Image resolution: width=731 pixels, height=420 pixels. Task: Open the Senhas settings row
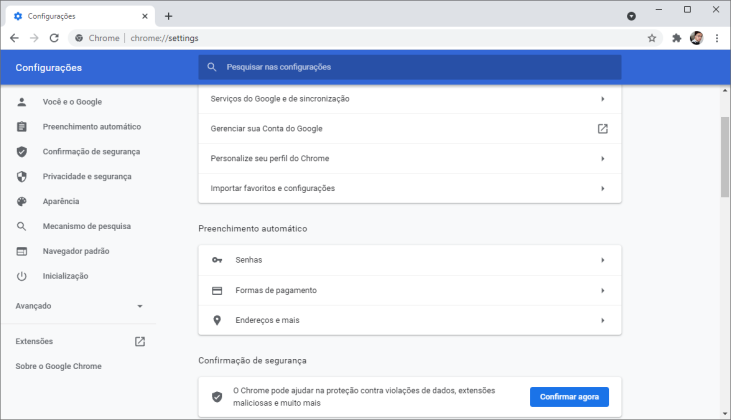pyautogui.click(x=410, y=260)
